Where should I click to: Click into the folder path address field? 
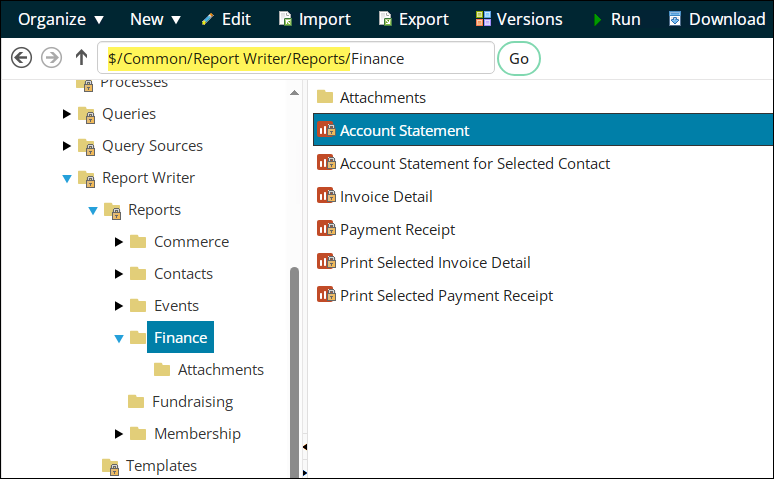click(x=296, y=58)
